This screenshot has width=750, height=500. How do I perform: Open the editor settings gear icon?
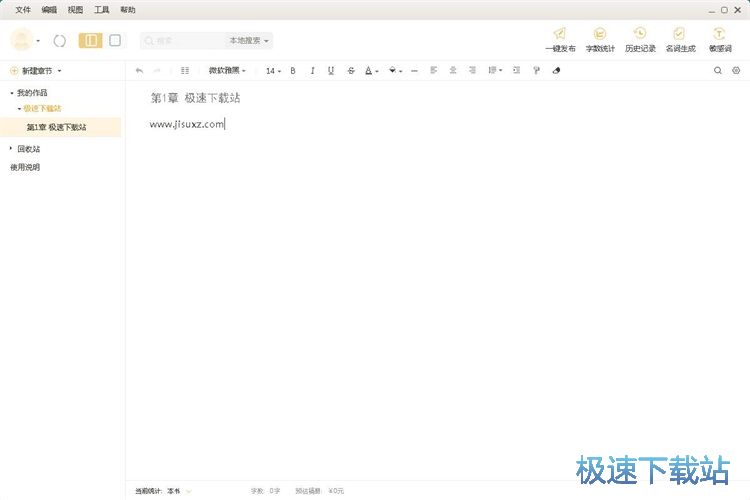click(x=736, y=70)
